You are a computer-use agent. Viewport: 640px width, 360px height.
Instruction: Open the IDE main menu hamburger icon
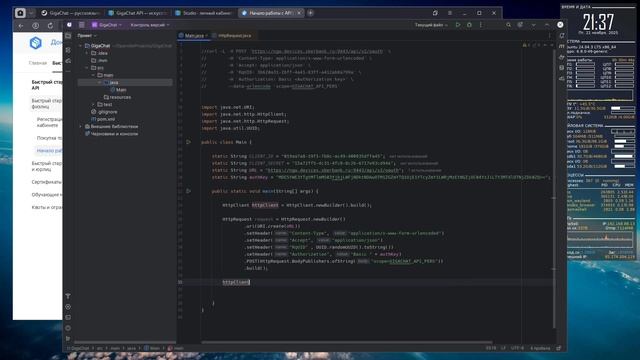tap(82, 25)
